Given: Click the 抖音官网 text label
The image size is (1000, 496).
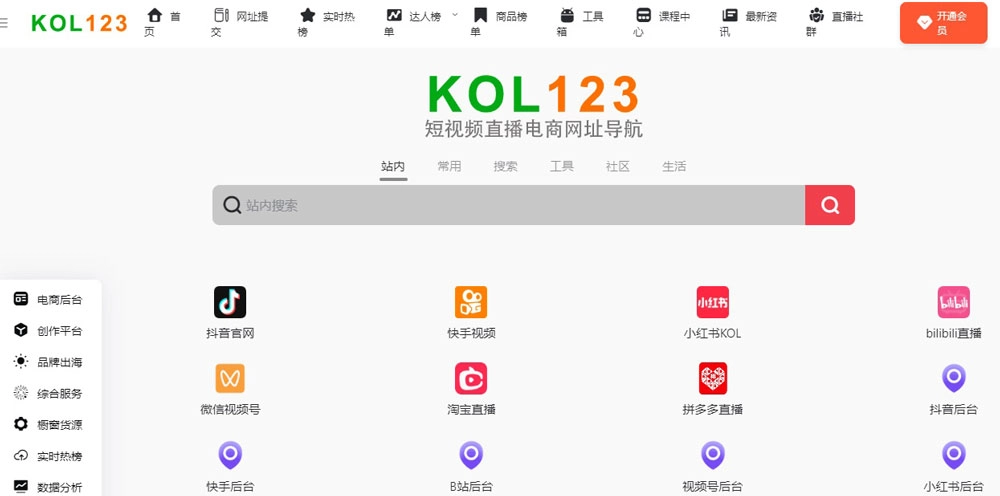Looking at the screenshot, I should pyautogui.click(x=230, y=333).
